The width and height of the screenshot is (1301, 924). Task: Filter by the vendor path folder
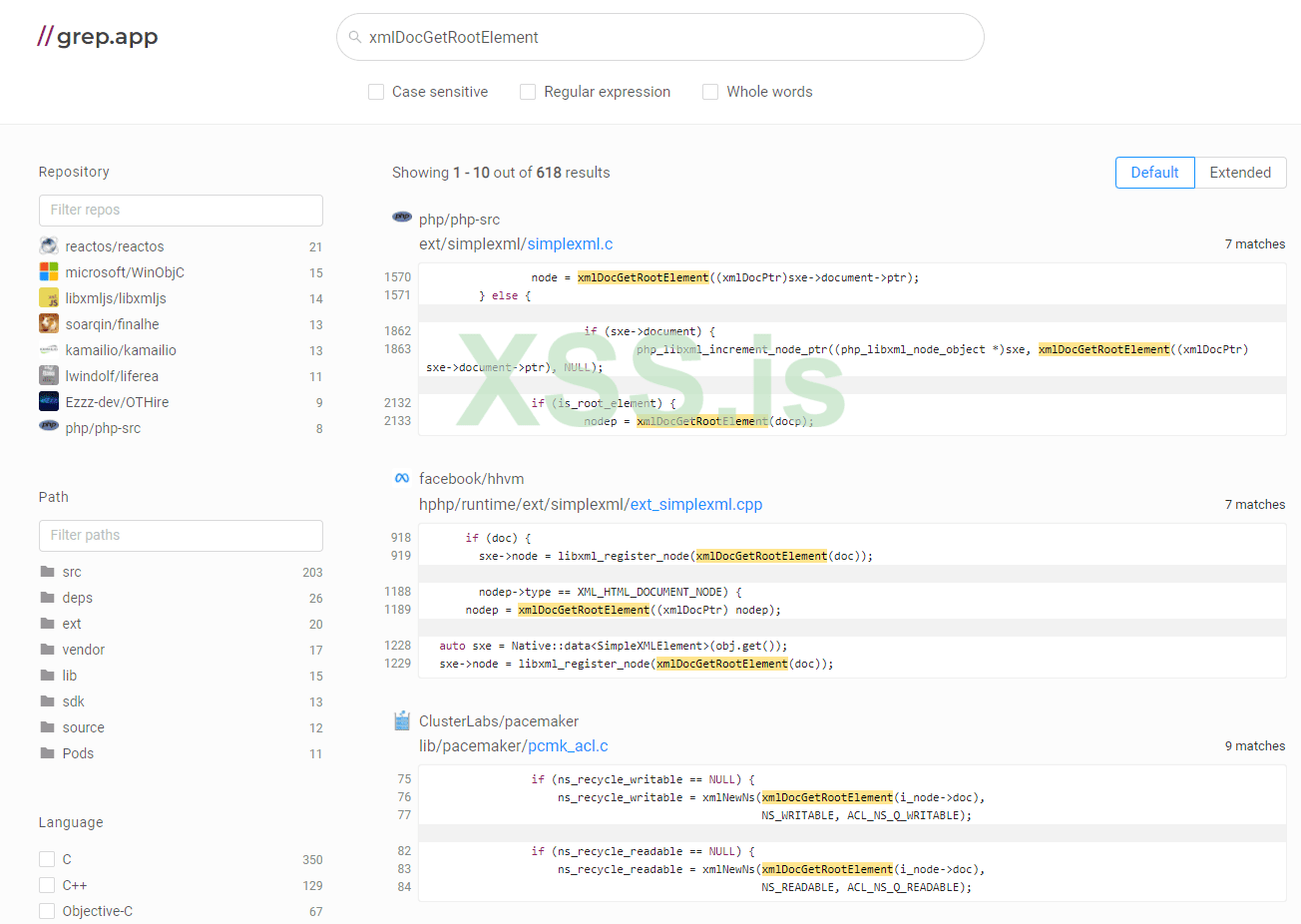[83, 650]
